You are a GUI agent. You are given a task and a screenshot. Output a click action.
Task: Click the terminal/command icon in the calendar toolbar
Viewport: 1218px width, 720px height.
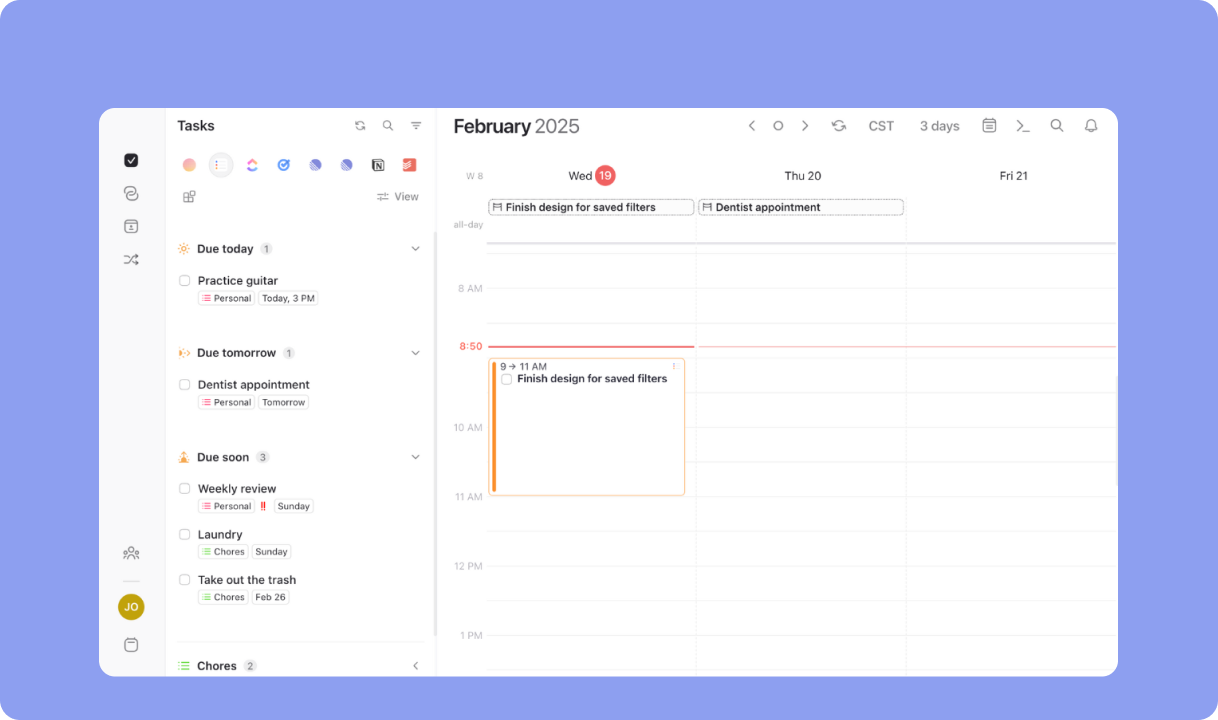pyautogui.click(x=1022, y=125)
